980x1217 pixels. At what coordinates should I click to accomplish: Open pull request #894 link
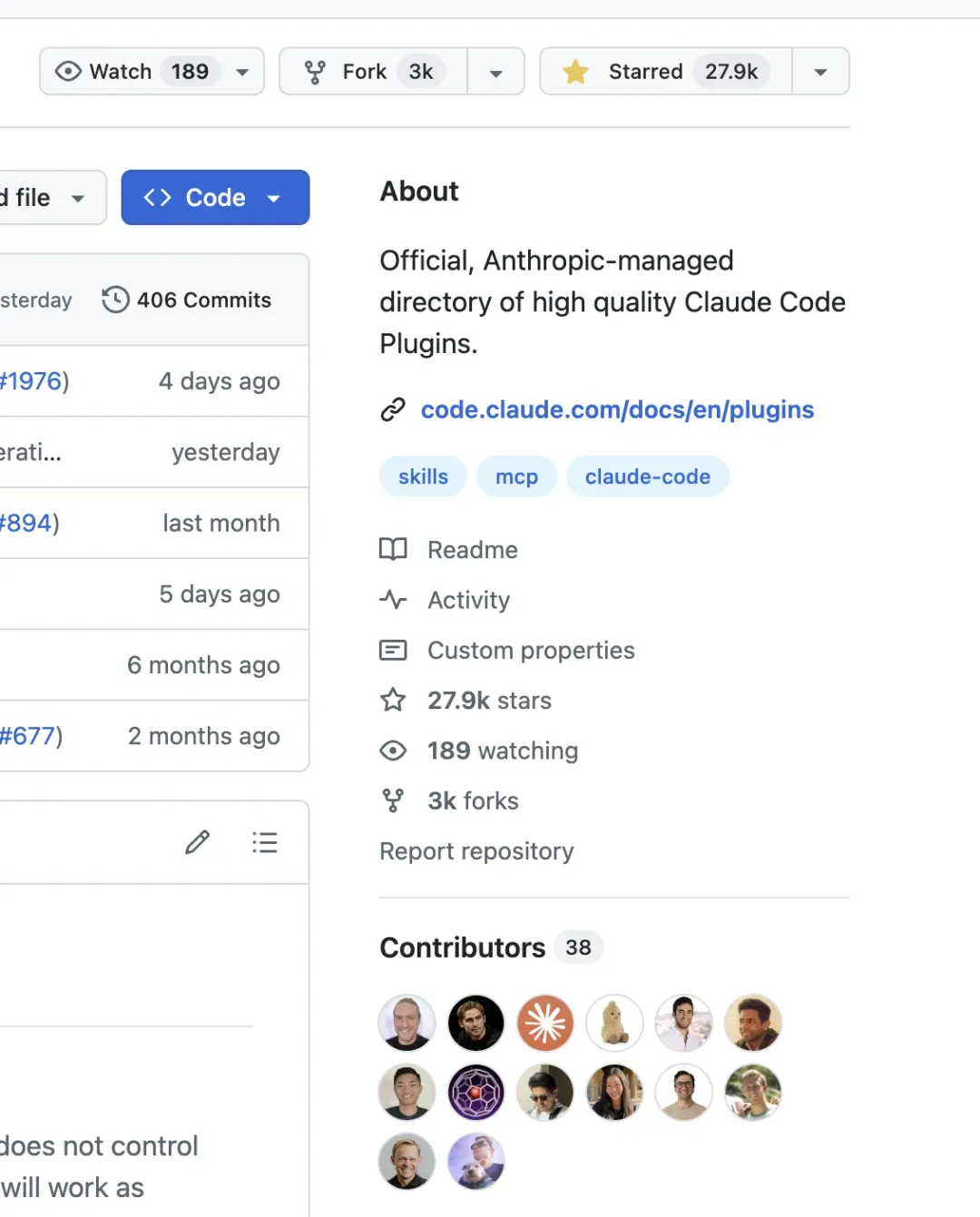coord(26,523)
